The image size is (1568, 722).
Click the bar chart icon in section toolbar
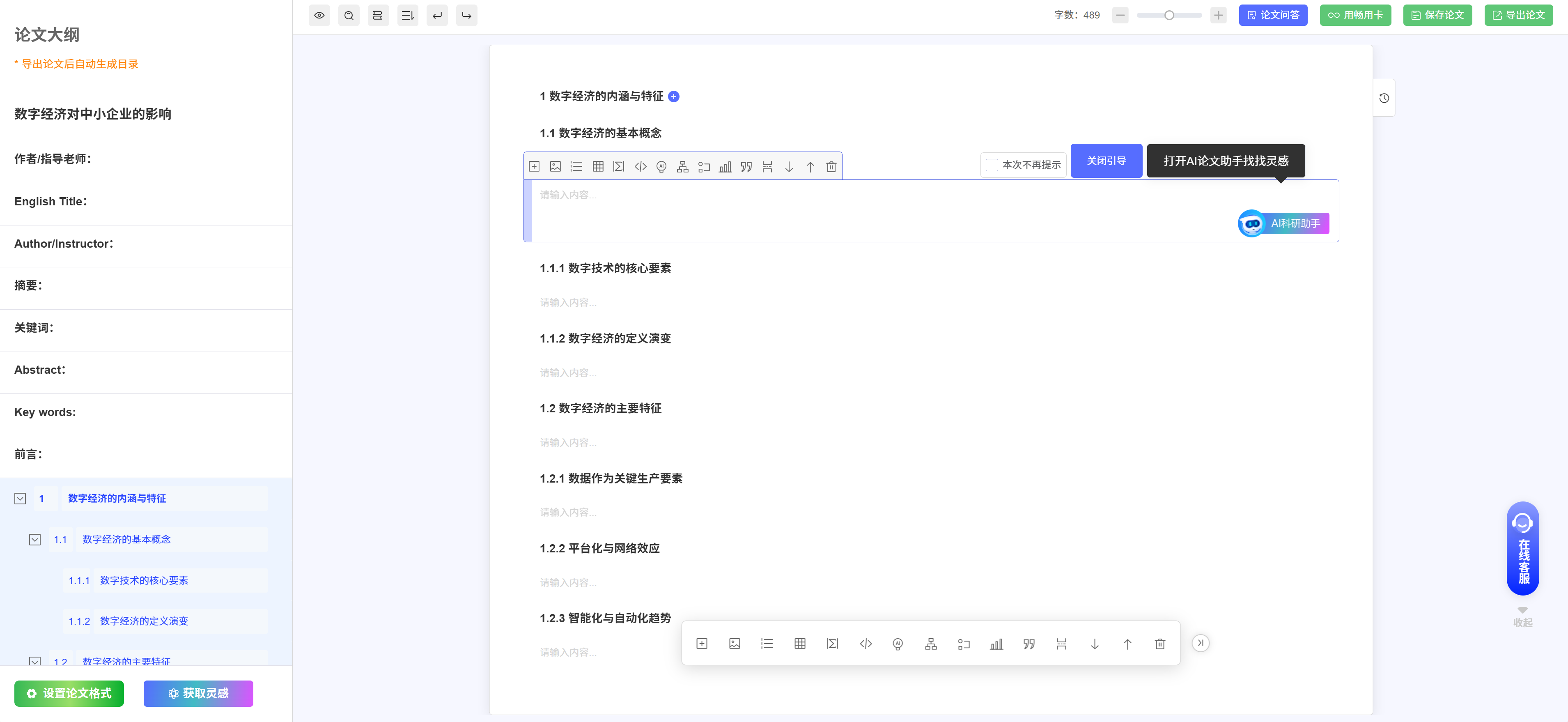tap(725, 166)
